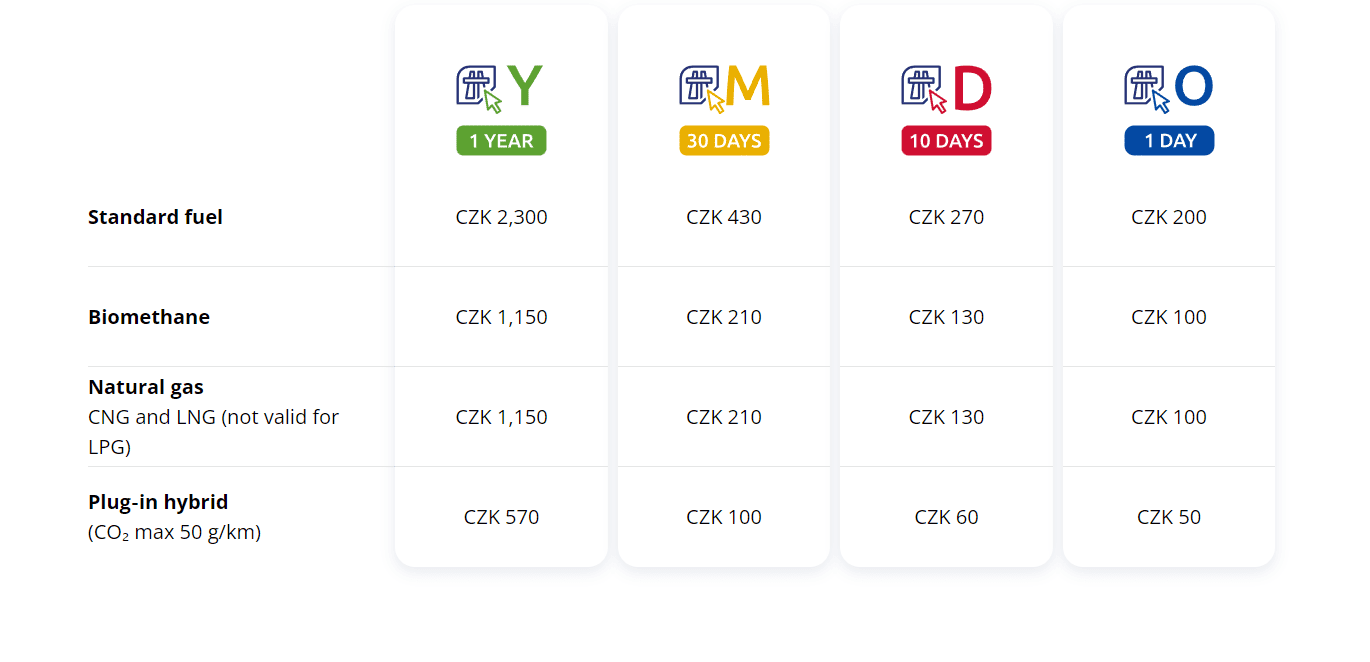
Task: Choose the CZK 200 one-day price
Action: pyautogui.click(x=1169, y=217)
